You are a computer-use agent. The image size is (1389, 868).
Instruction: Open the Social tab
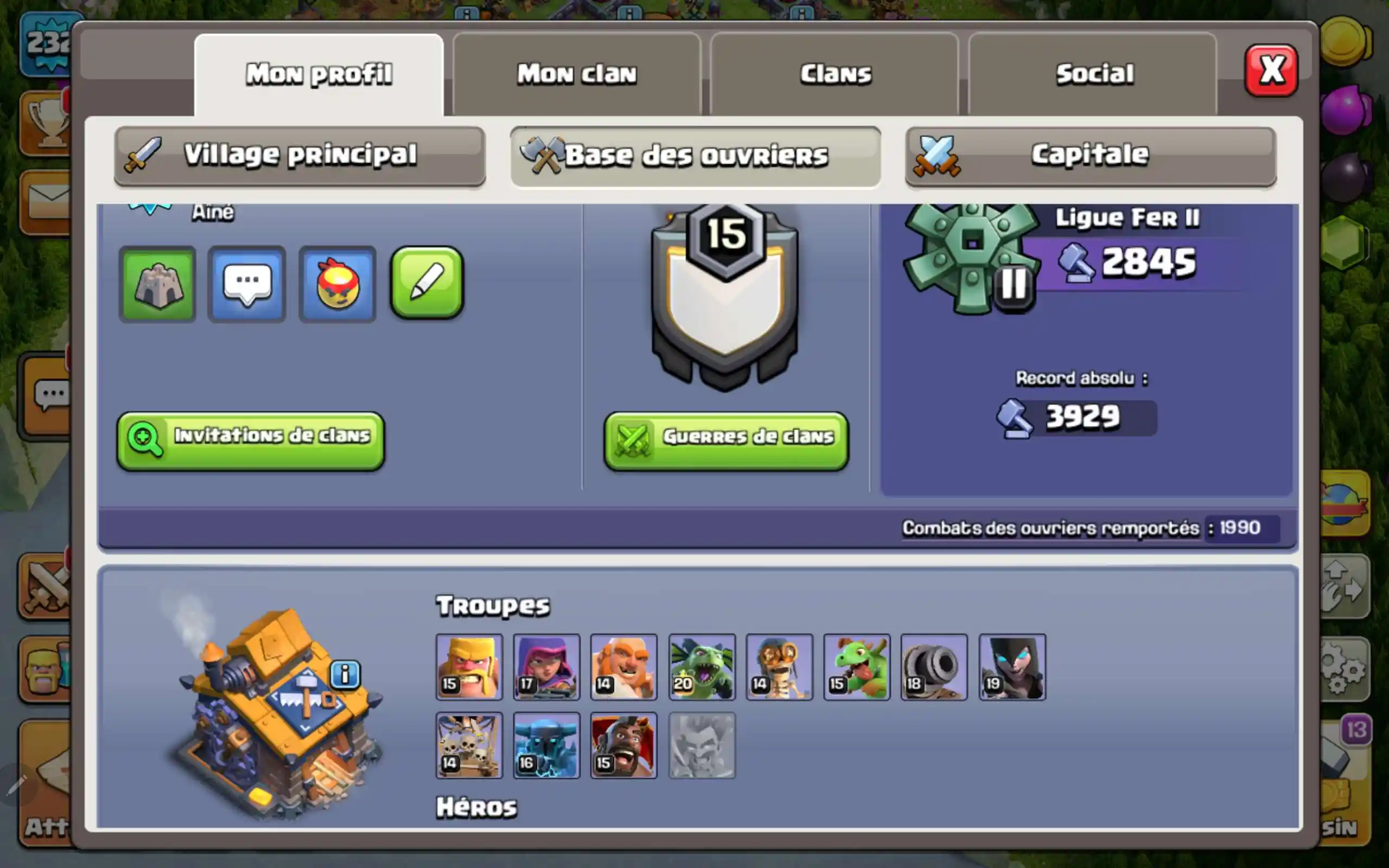point(1093,75)
